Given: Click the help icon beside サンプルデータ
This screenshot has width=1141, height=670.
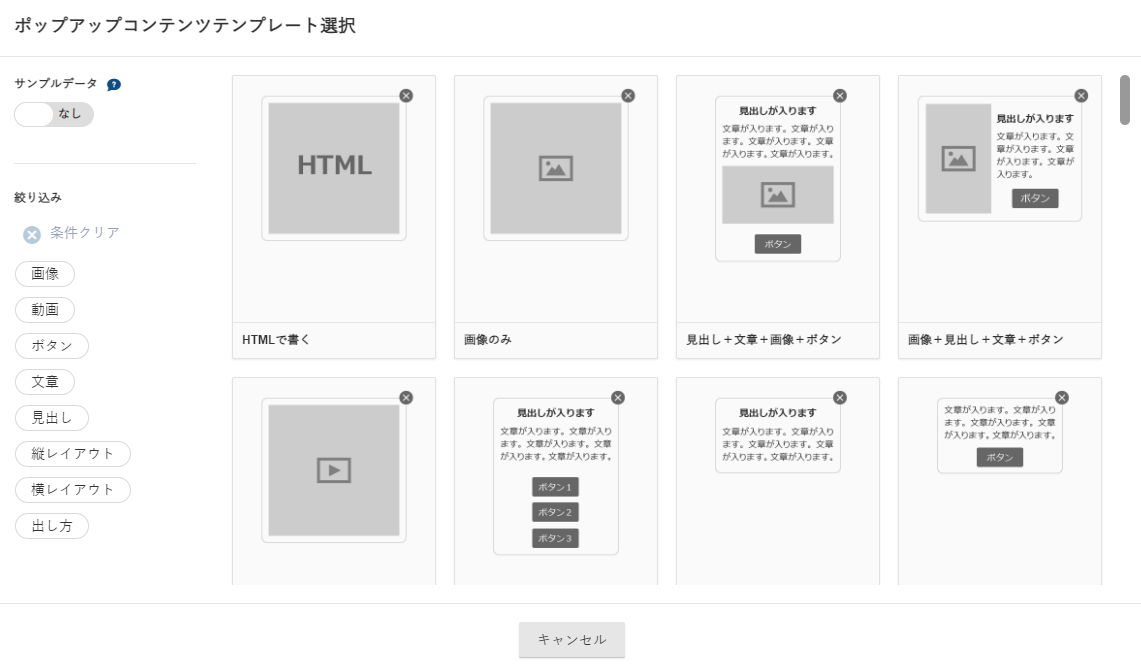Looking at the screenshot, I should click(x=114, y=84).
